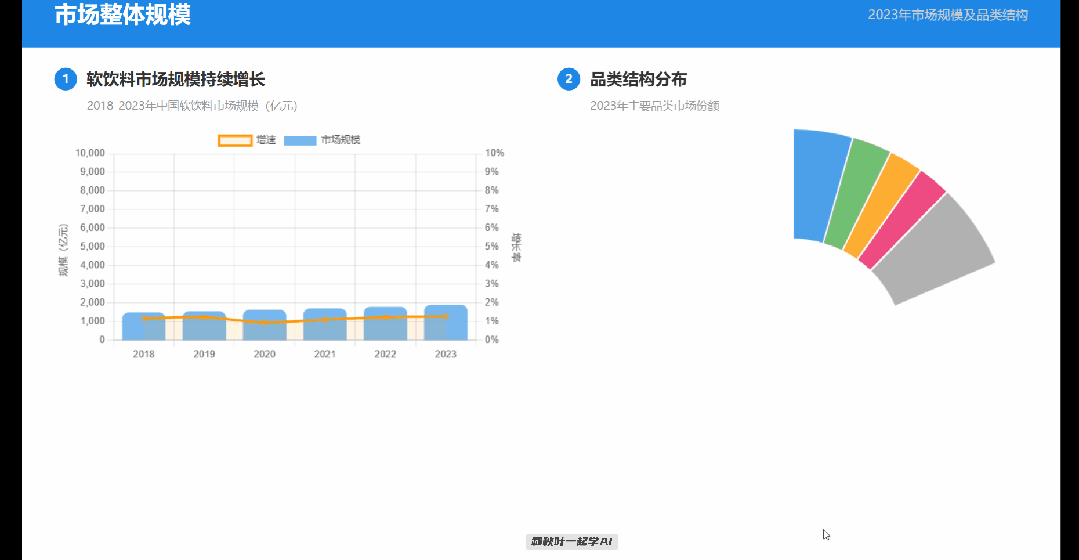The width and height of the screenshot is (1079, 560).
Task: Click the 2018 market size bar
Action: [144, 326]
